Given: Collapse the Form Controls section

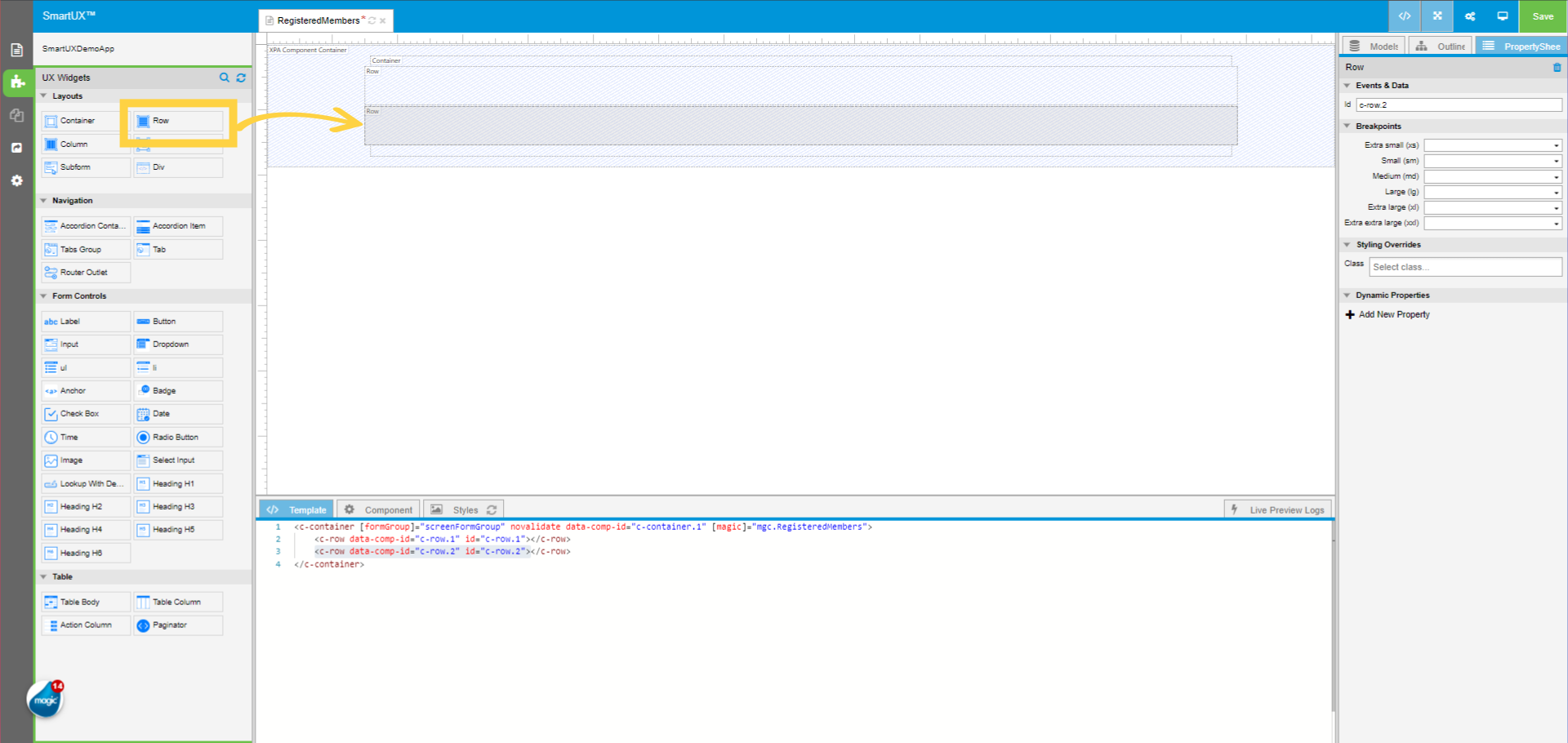Looking at the screenshot, I should (x=44, y=296).
